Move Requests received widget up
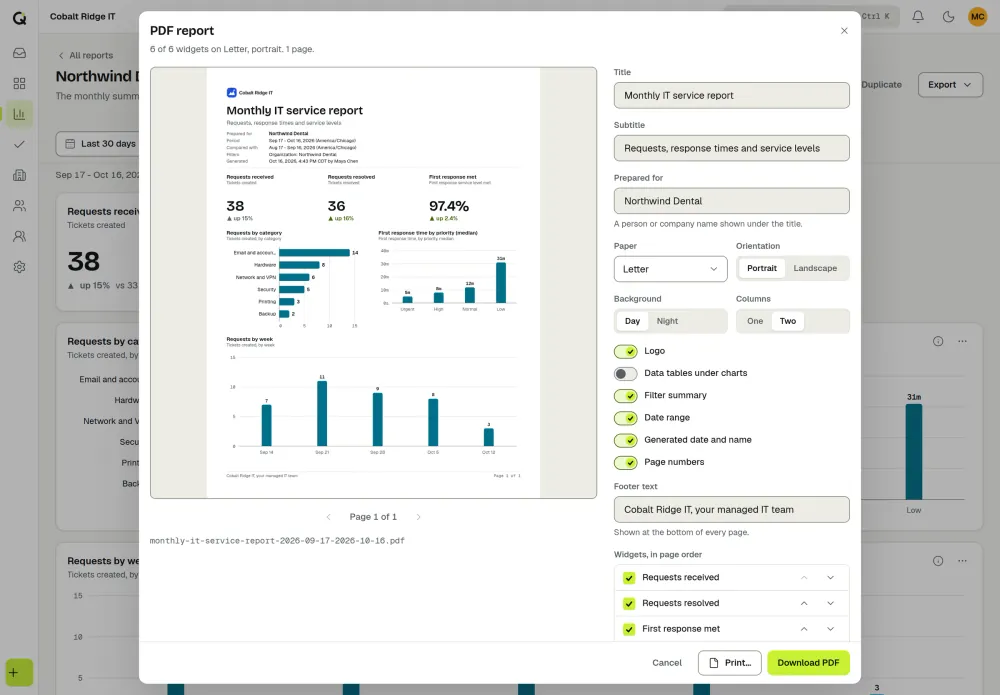The height and width of the screenshot is (695, 1000). [x=804, y=578]
